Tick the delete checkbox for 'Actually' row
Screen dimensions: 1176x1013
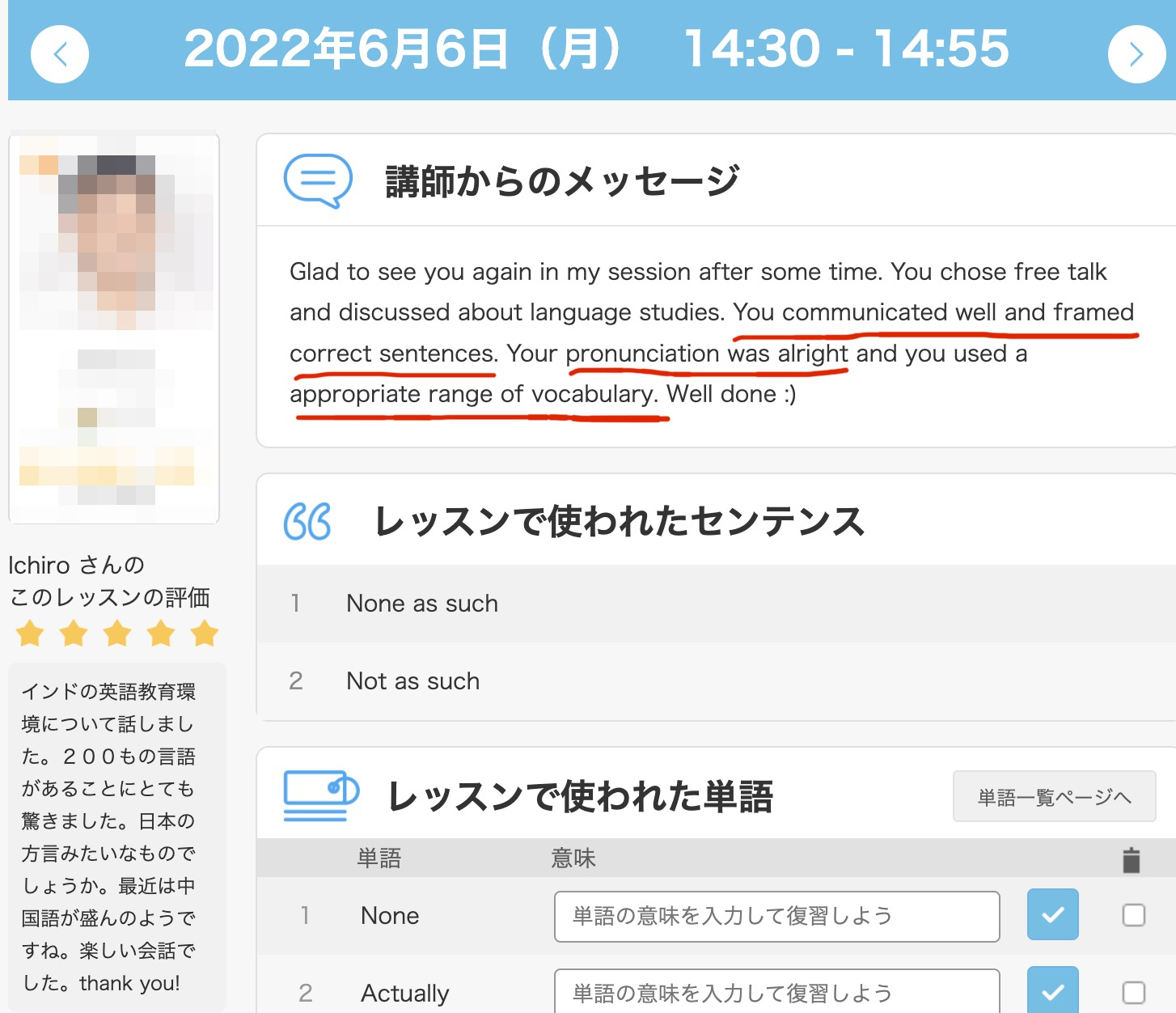coord(1133,993)
